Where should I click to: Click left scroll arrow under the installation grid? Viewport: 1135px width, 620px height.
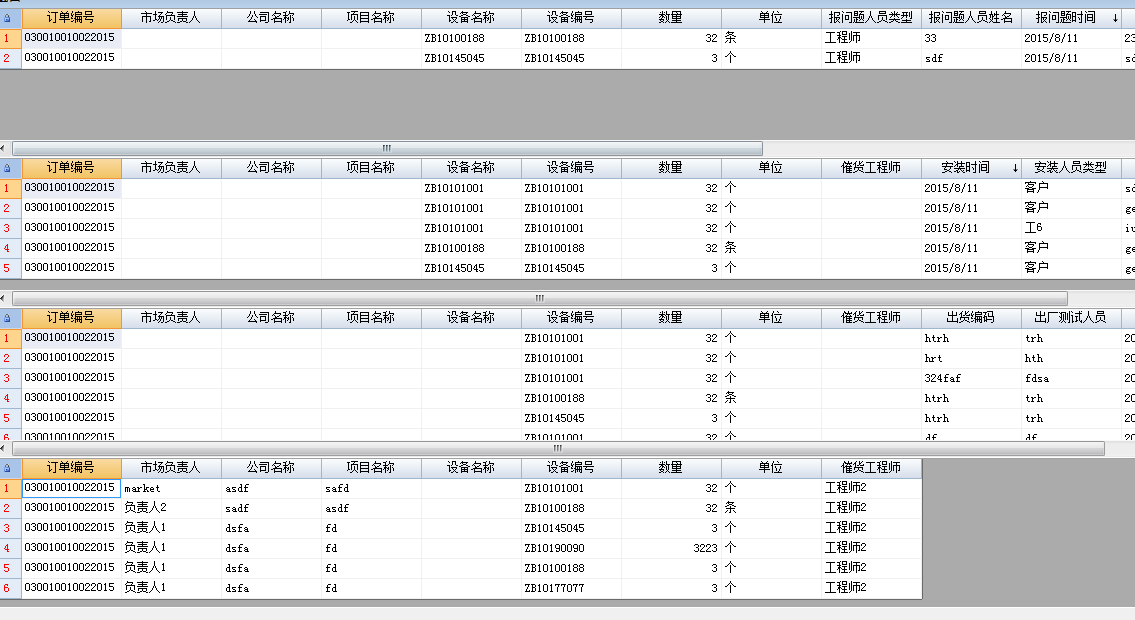(x=4, y=298)
